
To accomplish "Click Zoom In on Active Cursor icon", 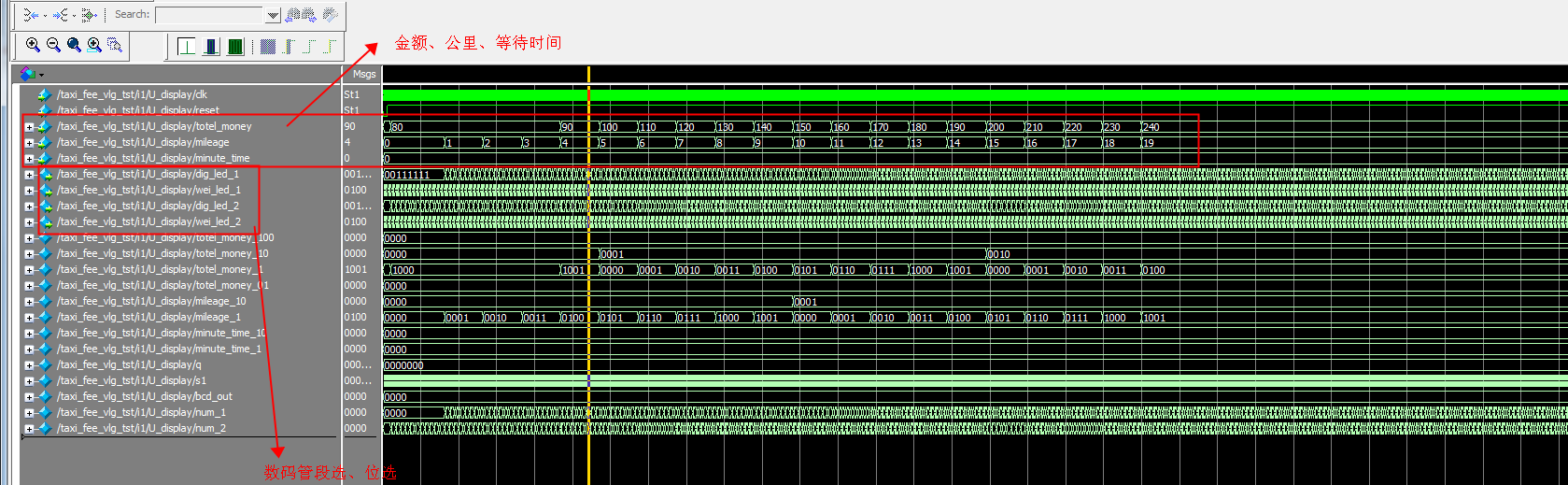I will [94, 45].
